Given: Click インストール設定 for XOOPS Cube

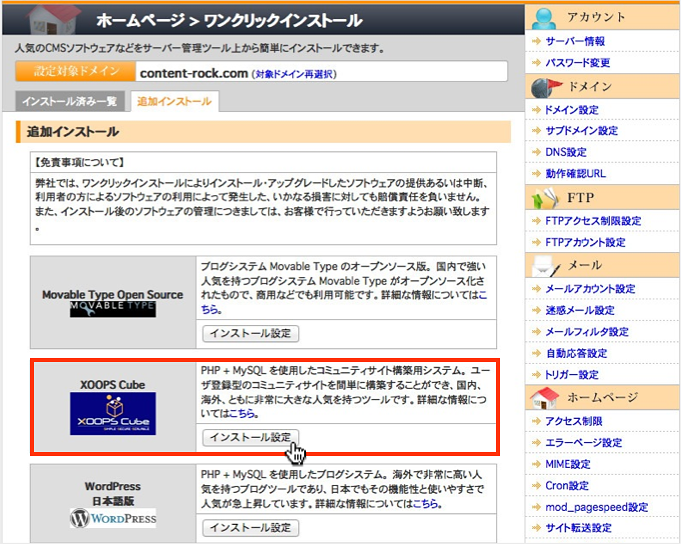Looking at the screenshot, I should click(251, 437).
